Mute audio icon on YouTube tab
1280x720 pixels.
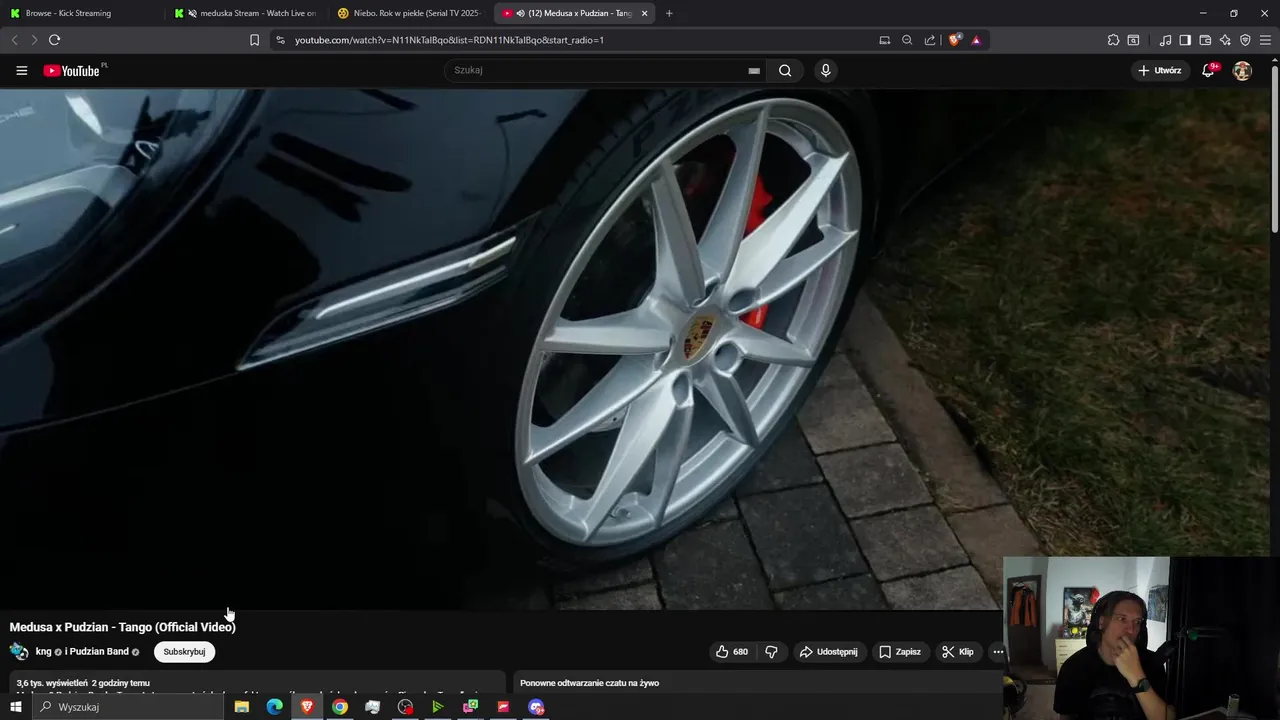[520, 13]
